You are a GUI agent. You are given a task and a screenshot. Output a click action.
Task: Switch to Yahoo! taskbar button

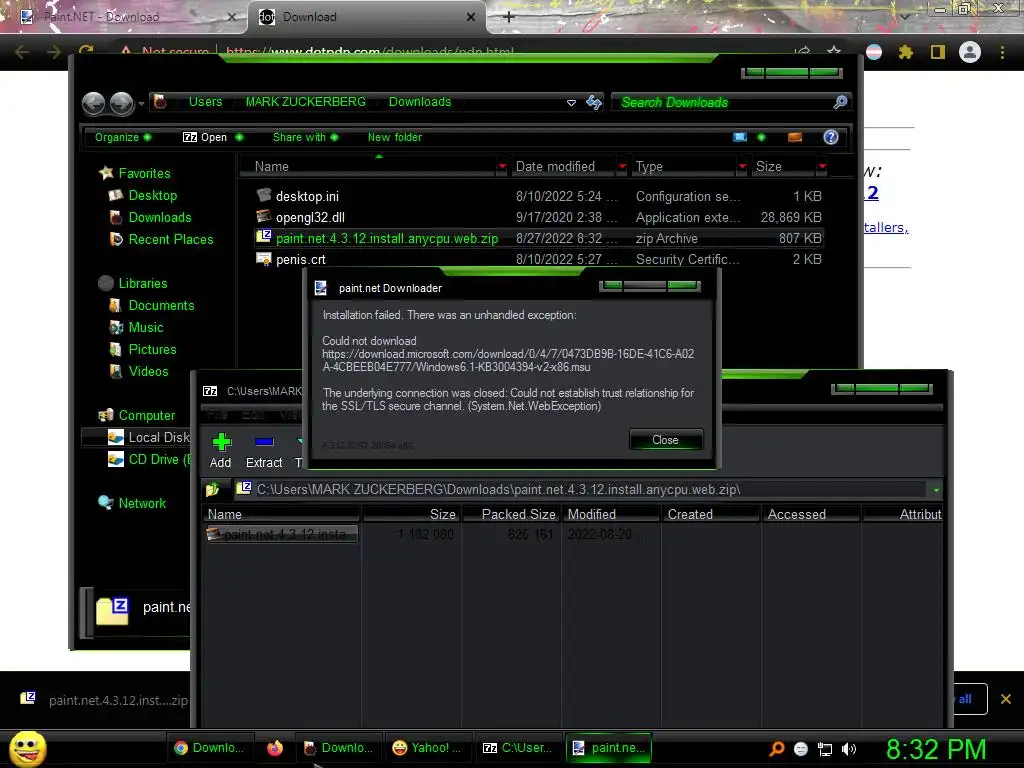(x=427, y=748)
